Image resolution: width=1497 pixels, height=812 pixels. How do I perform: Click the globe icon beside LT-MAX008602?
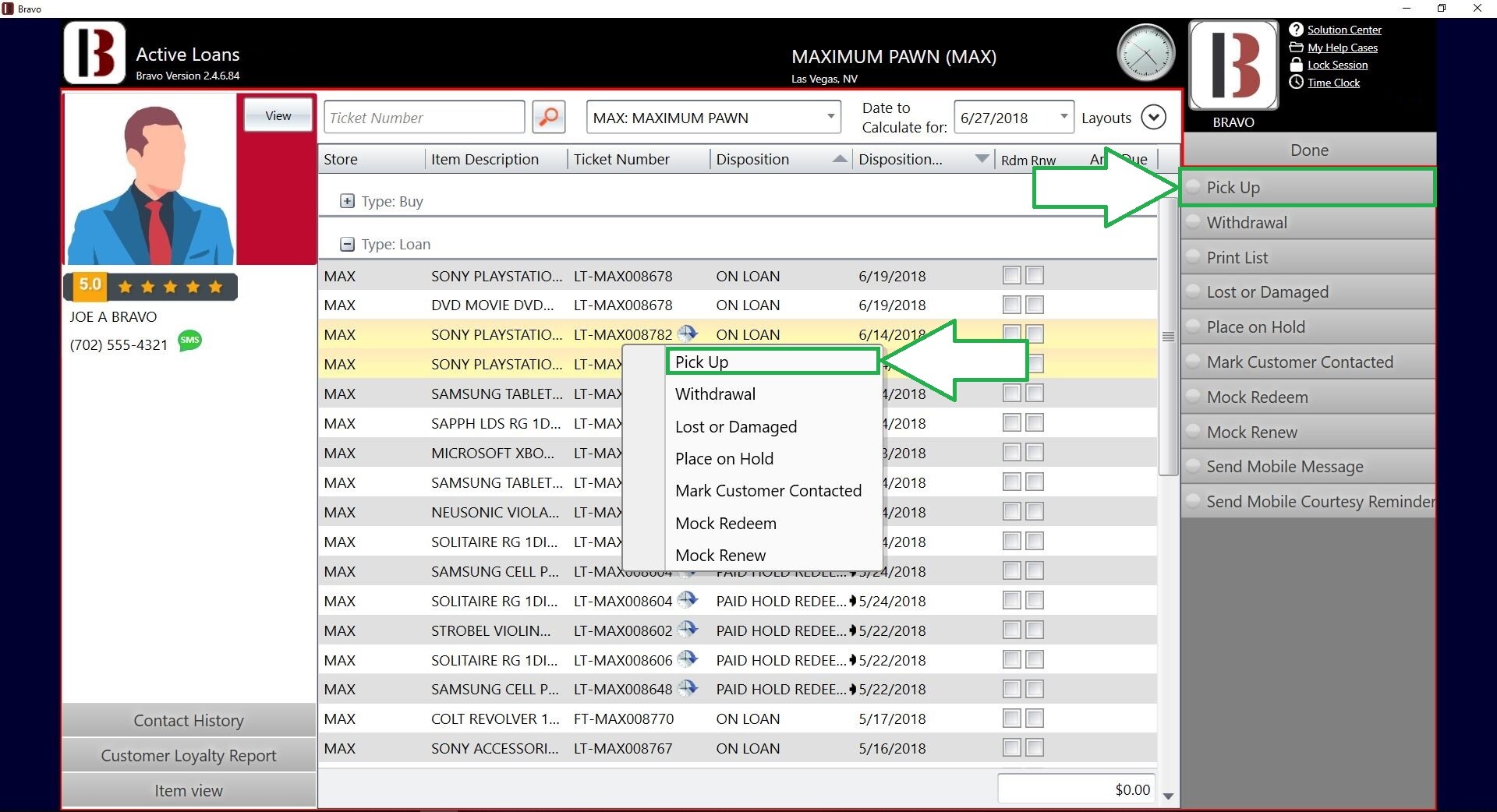coord(687,630)
